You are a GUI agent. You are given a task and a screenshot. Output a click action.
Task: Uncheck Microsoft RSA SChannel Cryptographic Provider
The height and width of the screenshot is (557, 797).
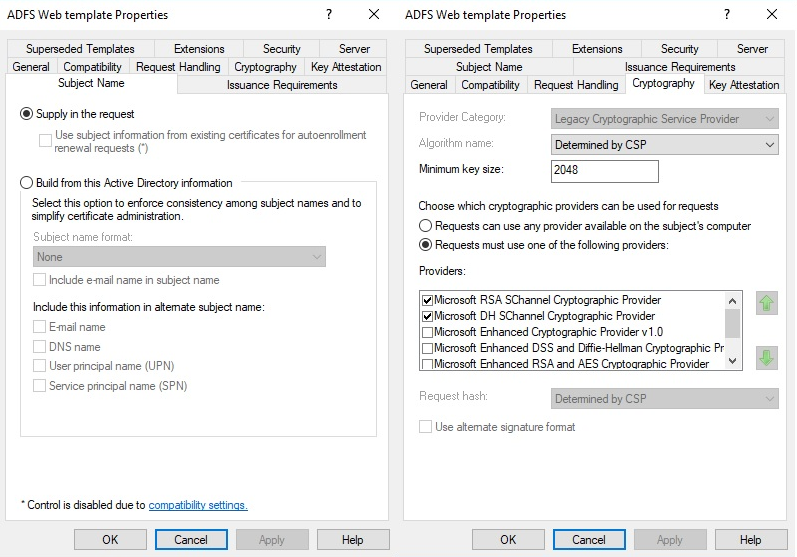click(x=428, y=300)
